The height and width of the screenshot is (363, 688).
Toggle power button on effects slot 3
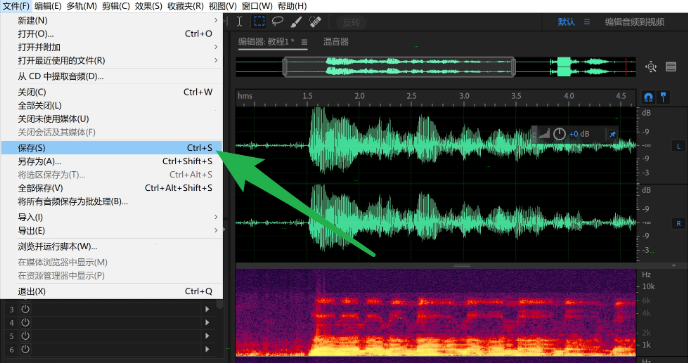[x=25, y=309]
